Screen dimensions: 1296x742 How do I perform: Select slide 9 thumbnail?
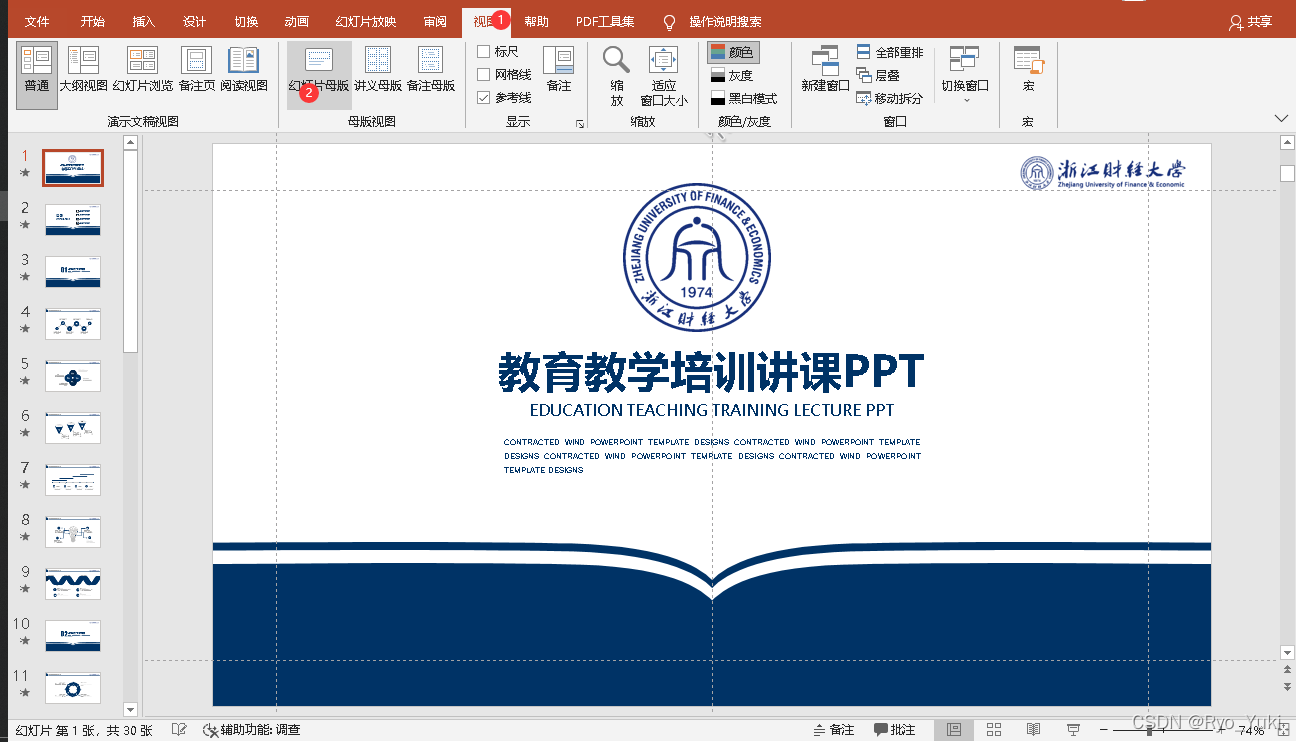point(73,583)
